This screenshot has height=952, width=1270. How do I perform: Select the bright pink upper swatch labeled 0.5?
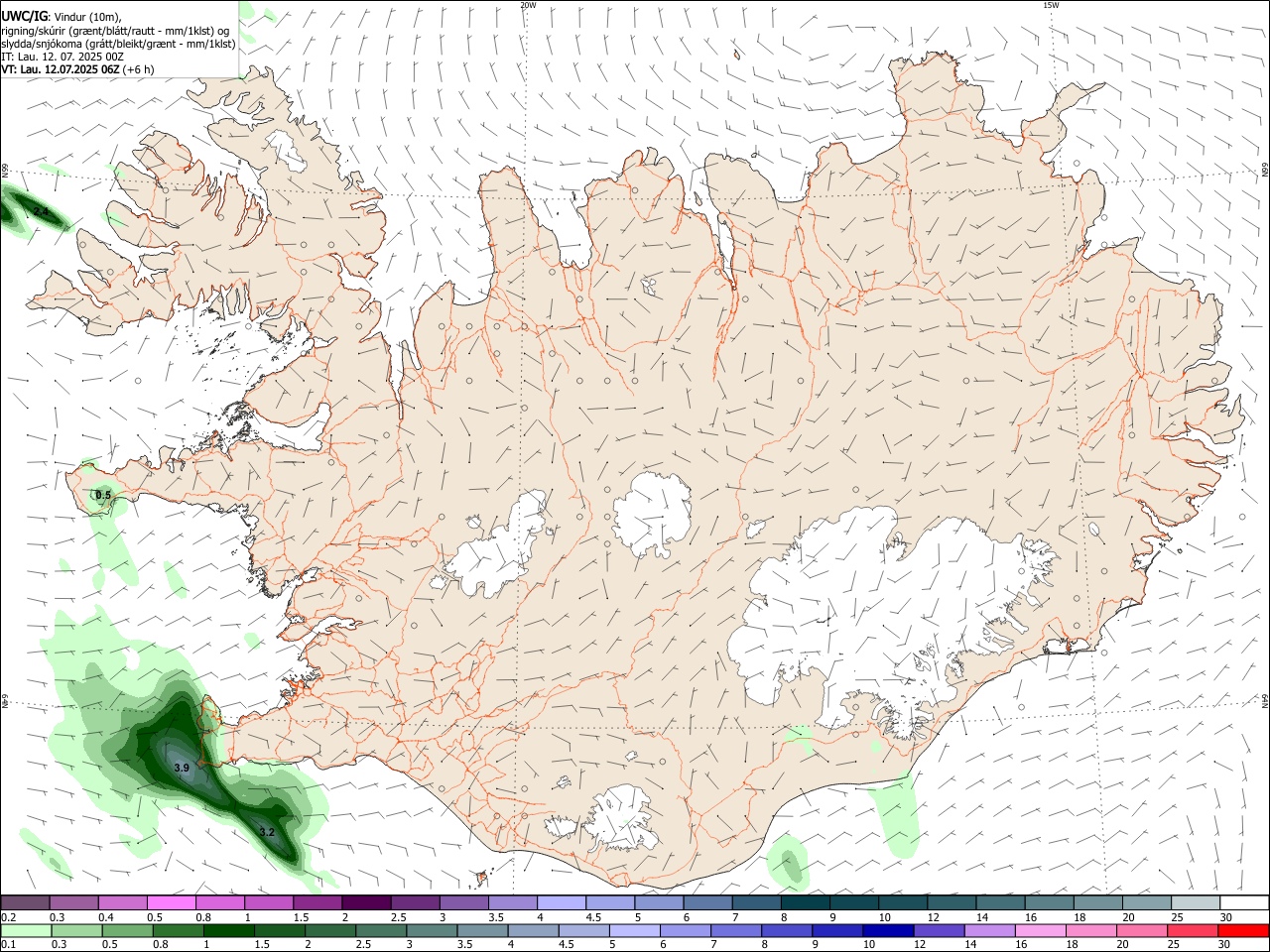171,902
